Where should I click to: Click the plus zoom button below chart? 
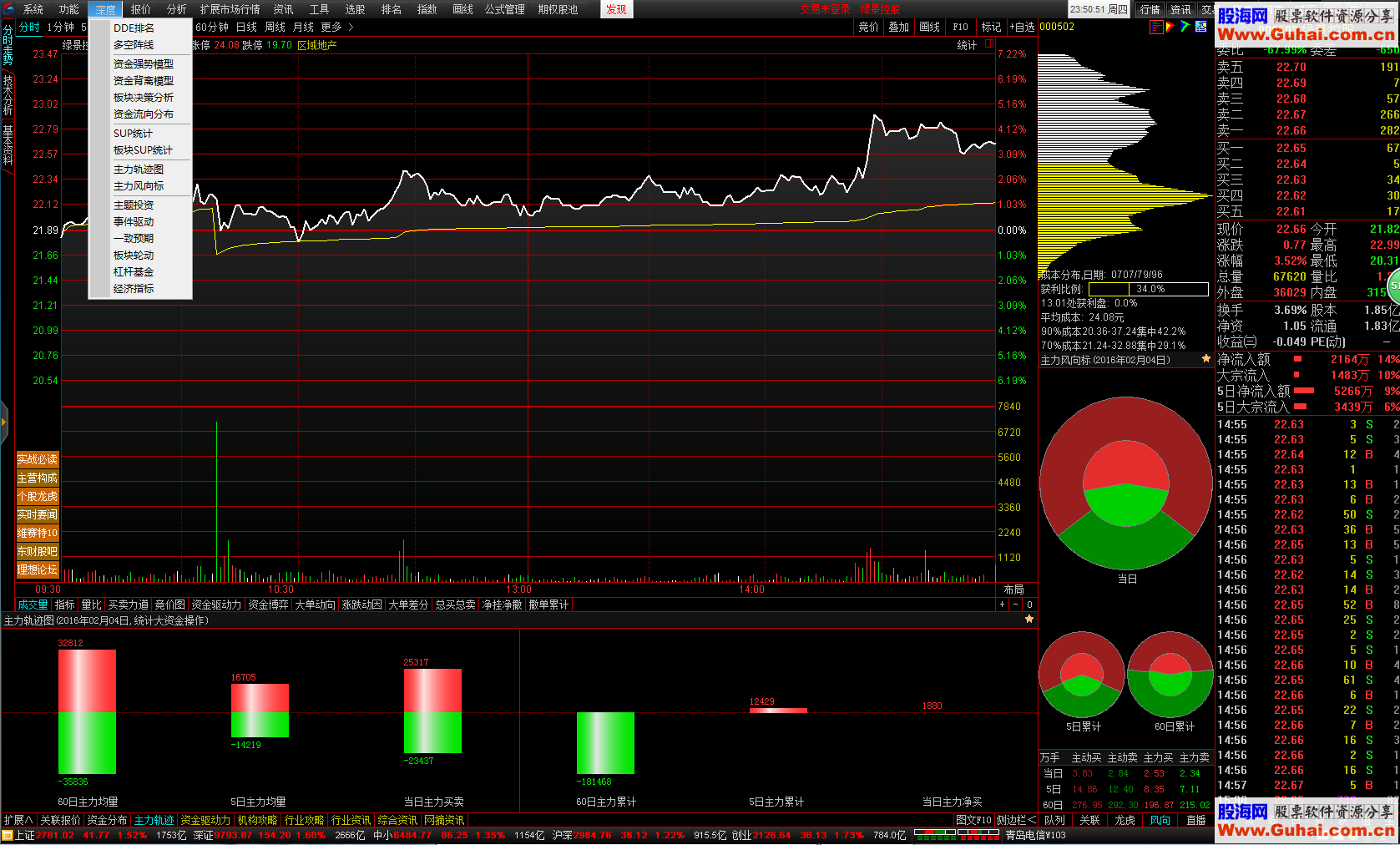[1002, 605]
